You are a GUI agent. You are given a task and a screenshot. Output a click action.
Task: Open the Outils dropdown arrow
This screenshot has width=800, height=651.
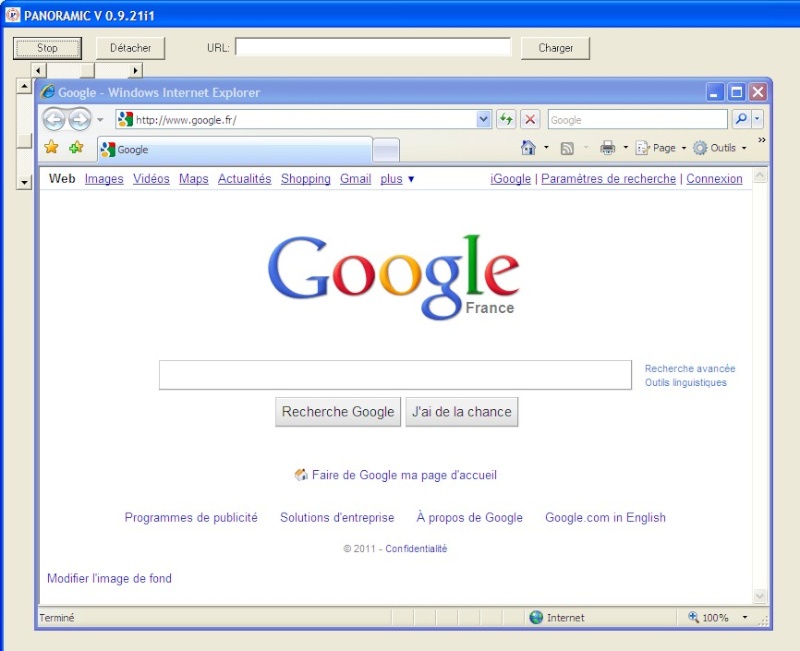pos(744,148)
